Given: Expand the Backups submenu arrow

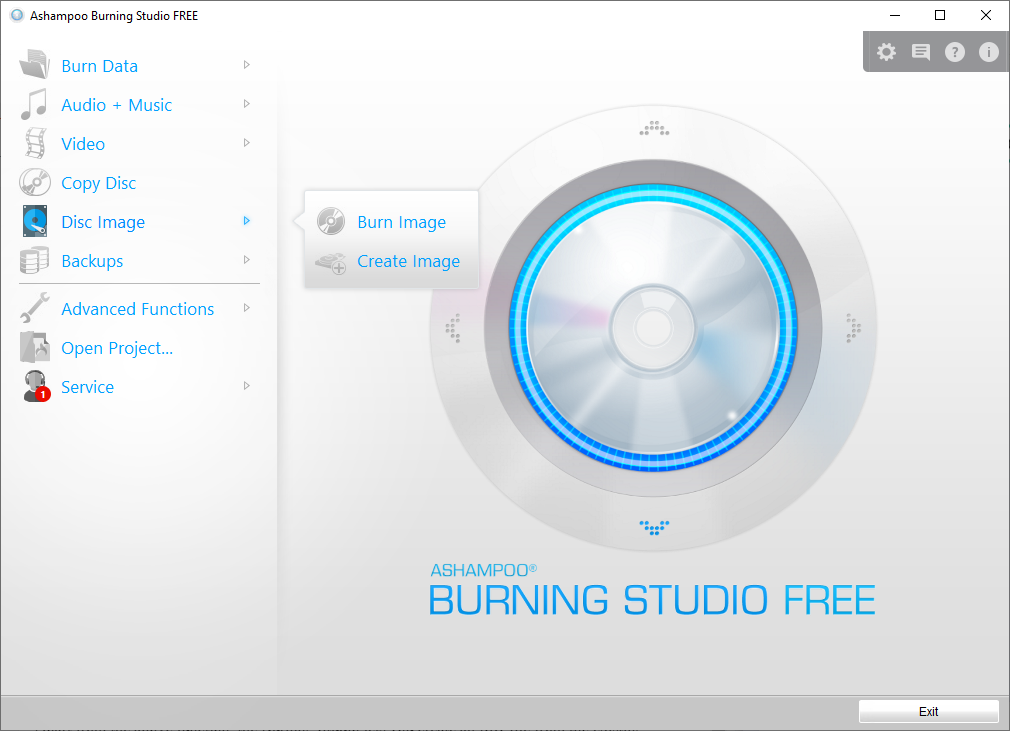Looking at the screenshot, I should [x=247, y=260].
